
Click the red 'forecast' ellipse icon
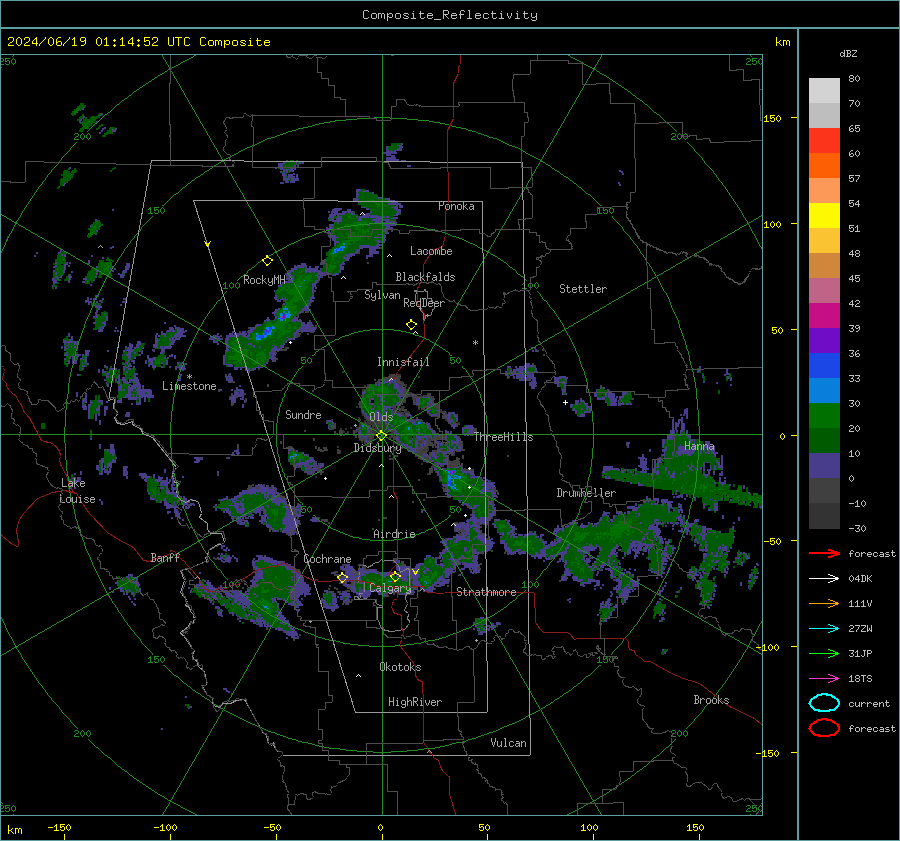click(x=824, y=728)
